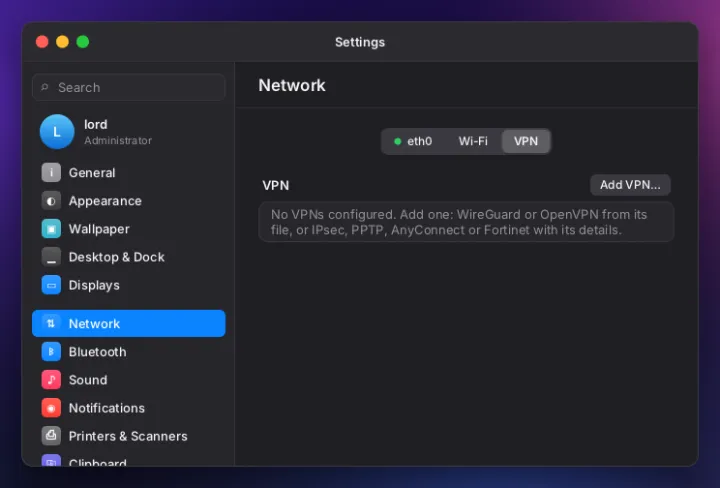Click the Displays blue monitor icon
The height and width of the screenshot is (488, 720).
51,285
